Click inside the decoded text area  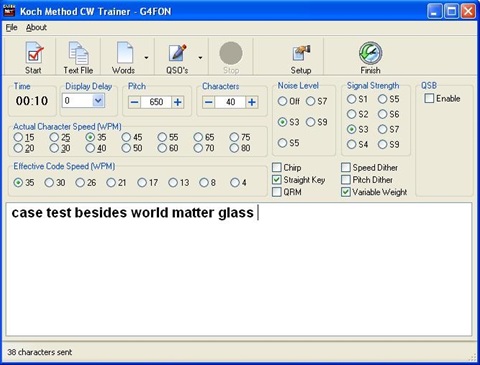pos(239,269)
